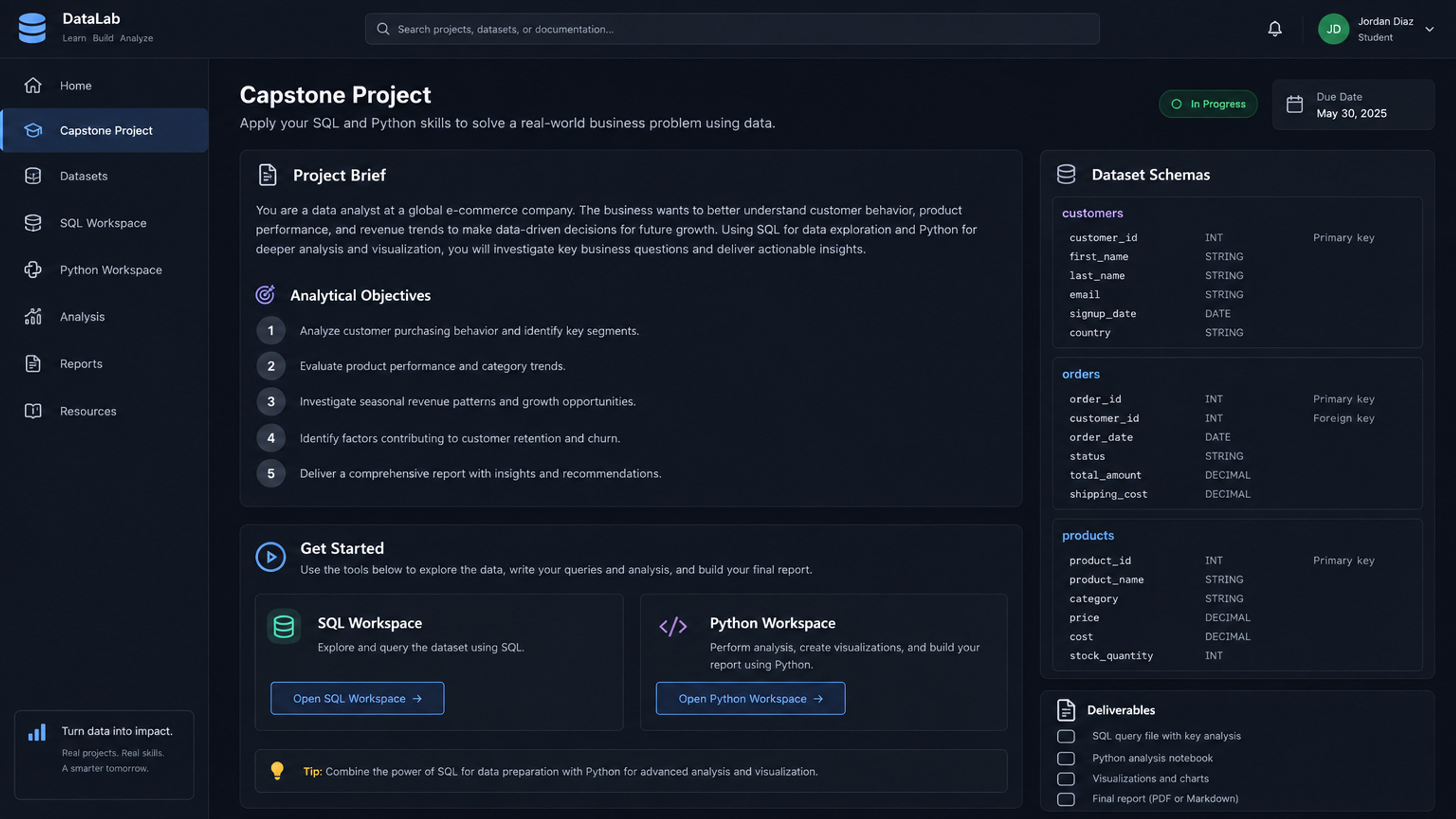1456x819 pixels.
Task: Click the customer_id field in orders schema
Action: pyautogui.click(x=1104, y=419)
